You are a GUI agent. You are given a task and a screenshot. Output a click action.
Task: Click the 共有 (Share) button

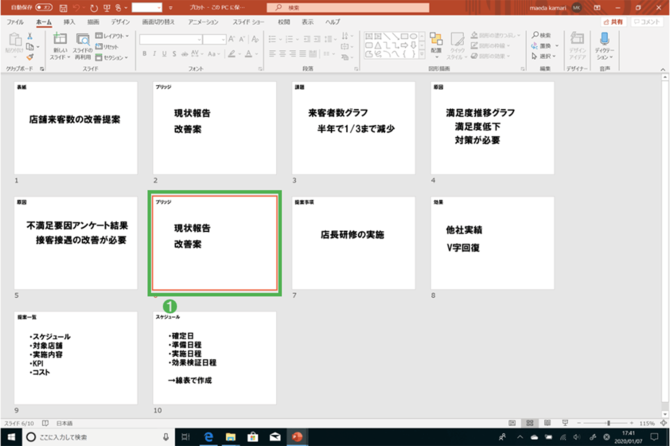point(613,22)
